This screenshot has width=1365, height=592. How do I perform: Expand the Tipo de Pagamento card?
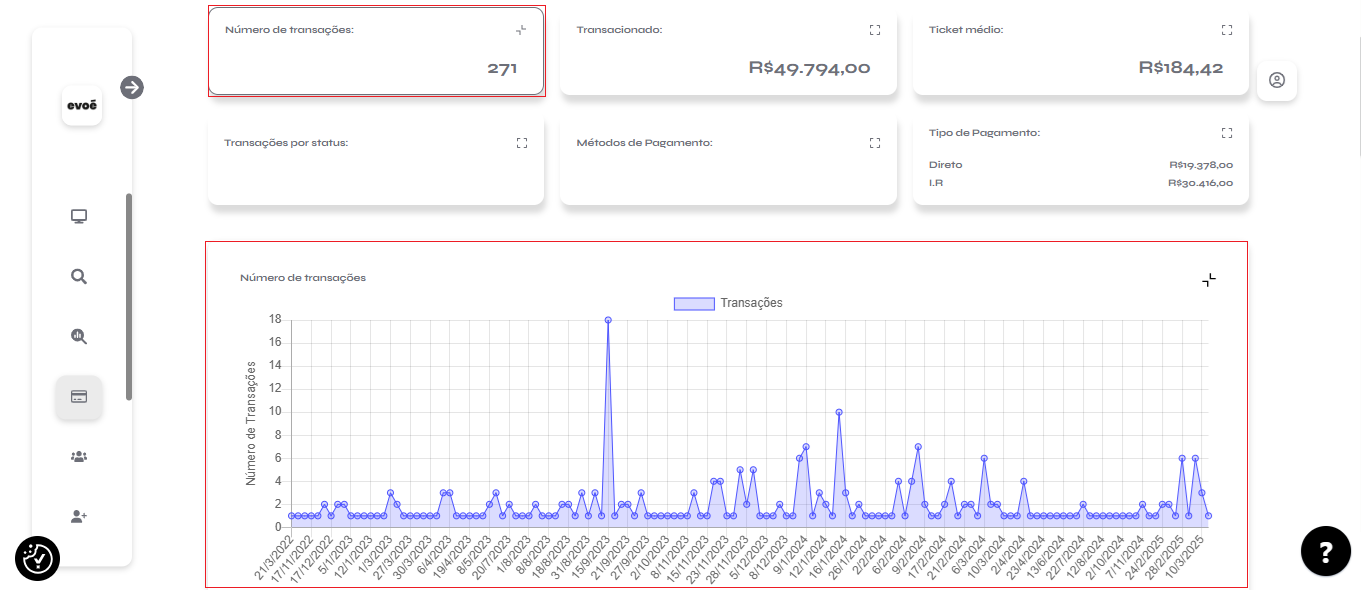pyautogui.click(x=1227, y=132)
